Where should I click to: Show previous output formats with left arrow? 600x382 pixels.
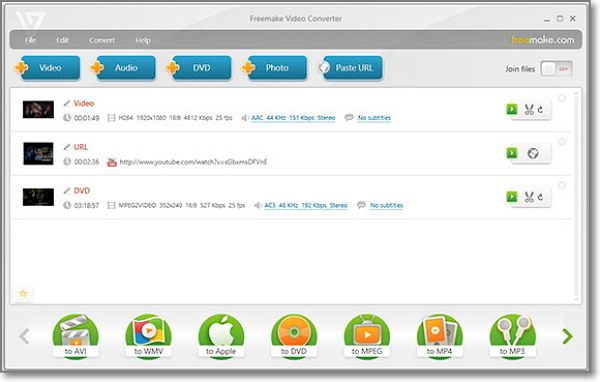25,336
